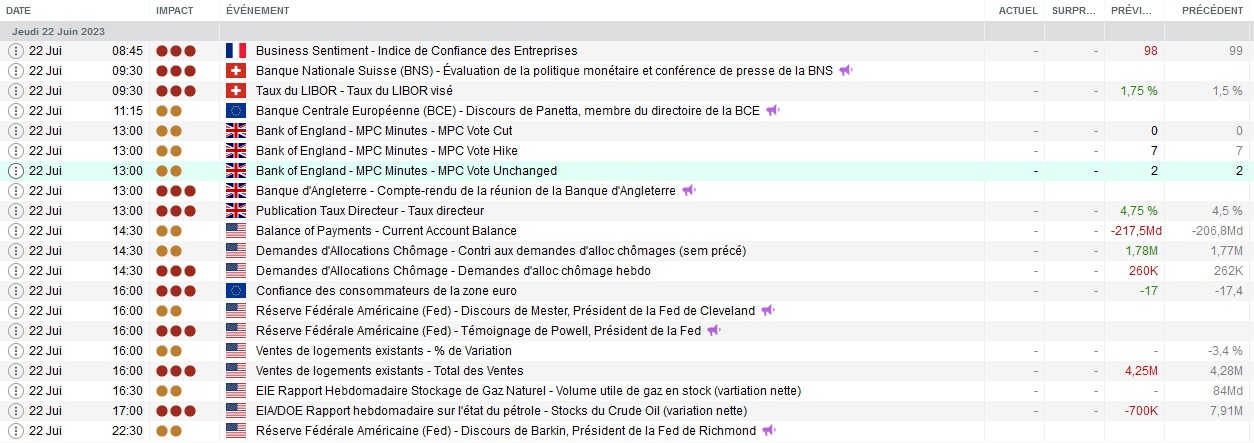Sort by the DATE column header
This screenshot has width=1254, height=443.
click(x=19, y=10)
